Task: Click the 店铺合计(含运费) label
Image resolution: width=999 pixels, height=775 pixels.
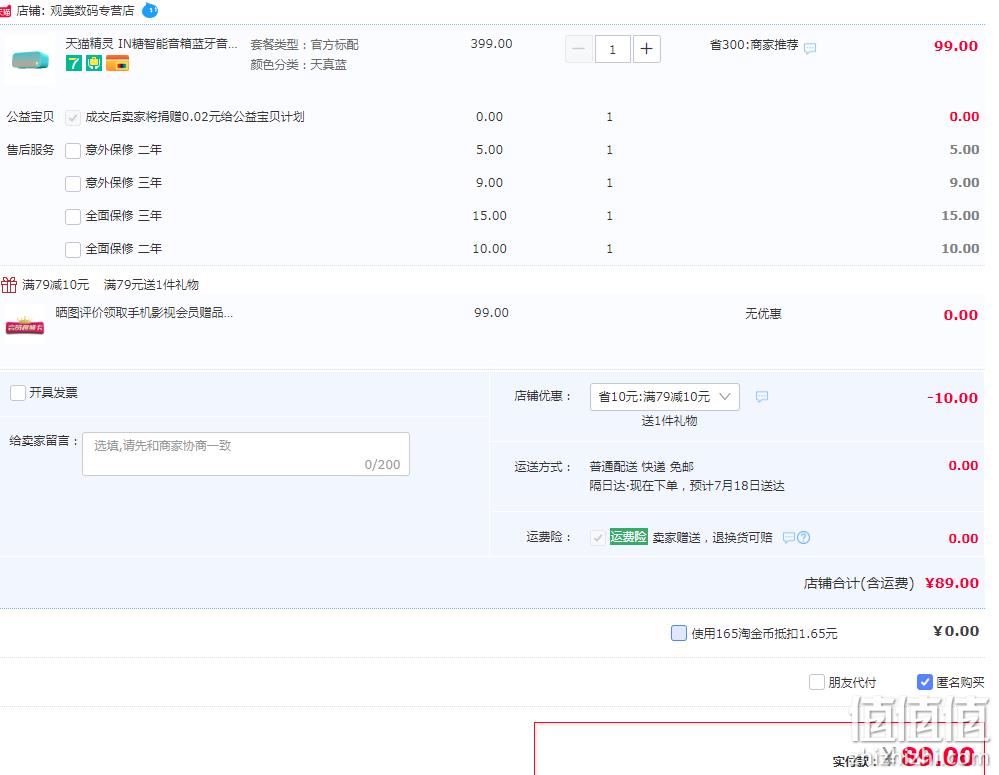Action: pyautogui.click(x=859, y=583)
